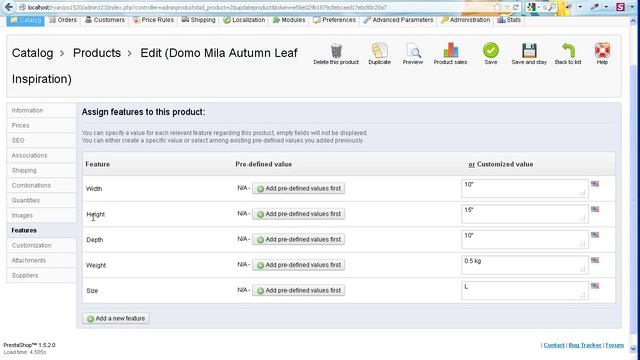640x360 pixels.
Task: Click the language flag beside Width value
Action: (x=595, y=184)
